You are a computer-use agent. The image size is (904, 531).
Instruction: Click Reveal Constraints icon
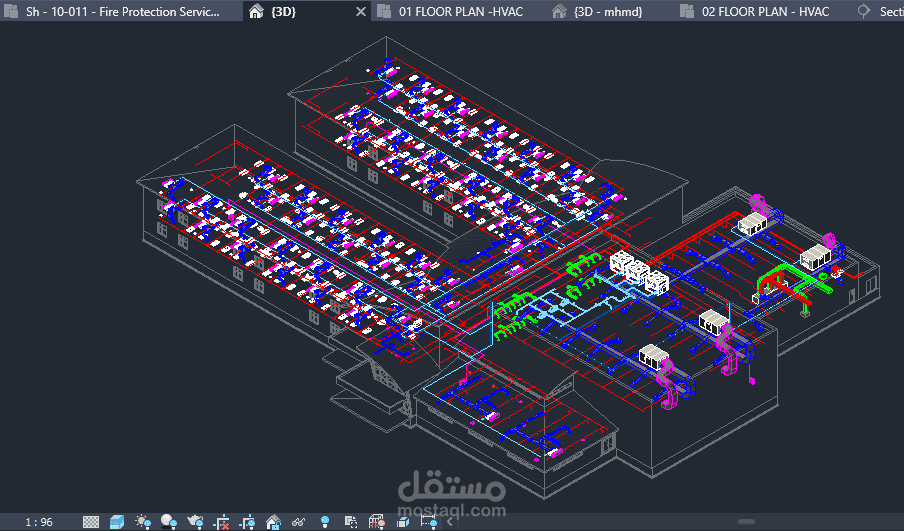pos(428,522)
